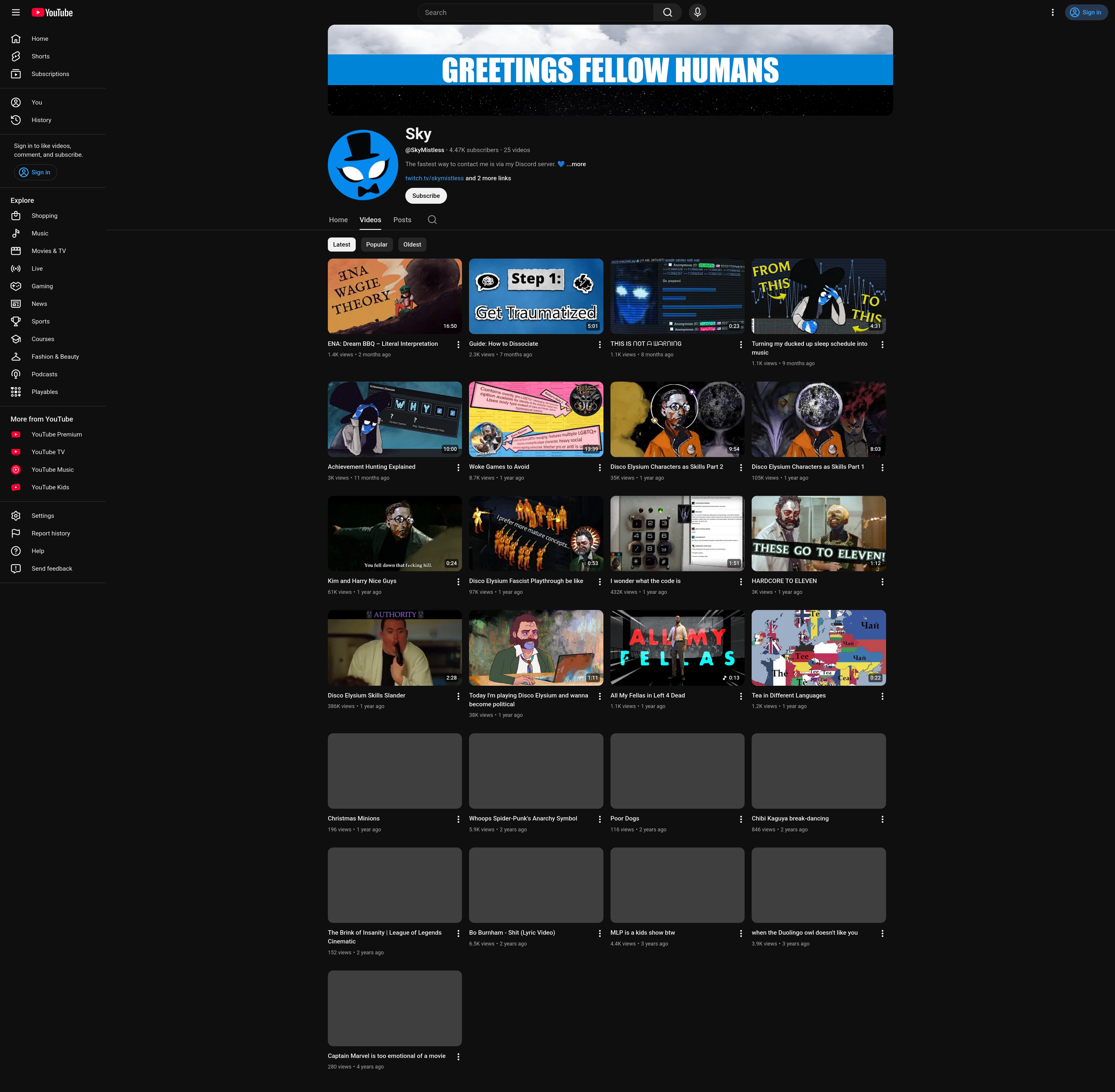The height and width of the screenshot is (1092, 1115).
Task: Click the search magnifier button in top bar
Action: click(x=667, y=13)
